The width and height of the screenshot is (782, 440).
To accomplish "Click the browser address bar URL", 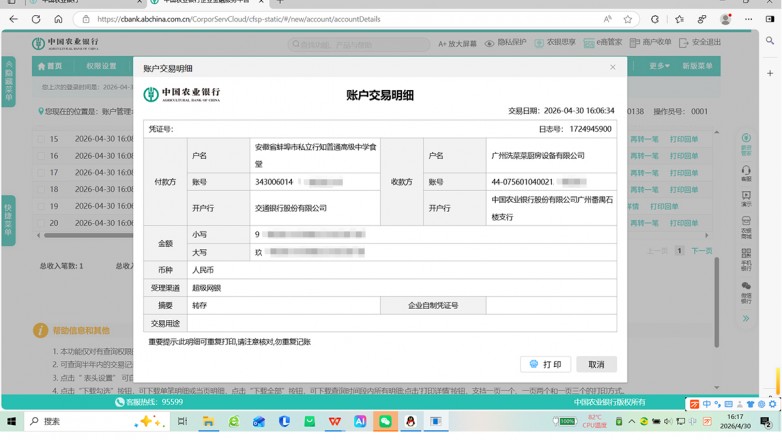I will [238, 19].
